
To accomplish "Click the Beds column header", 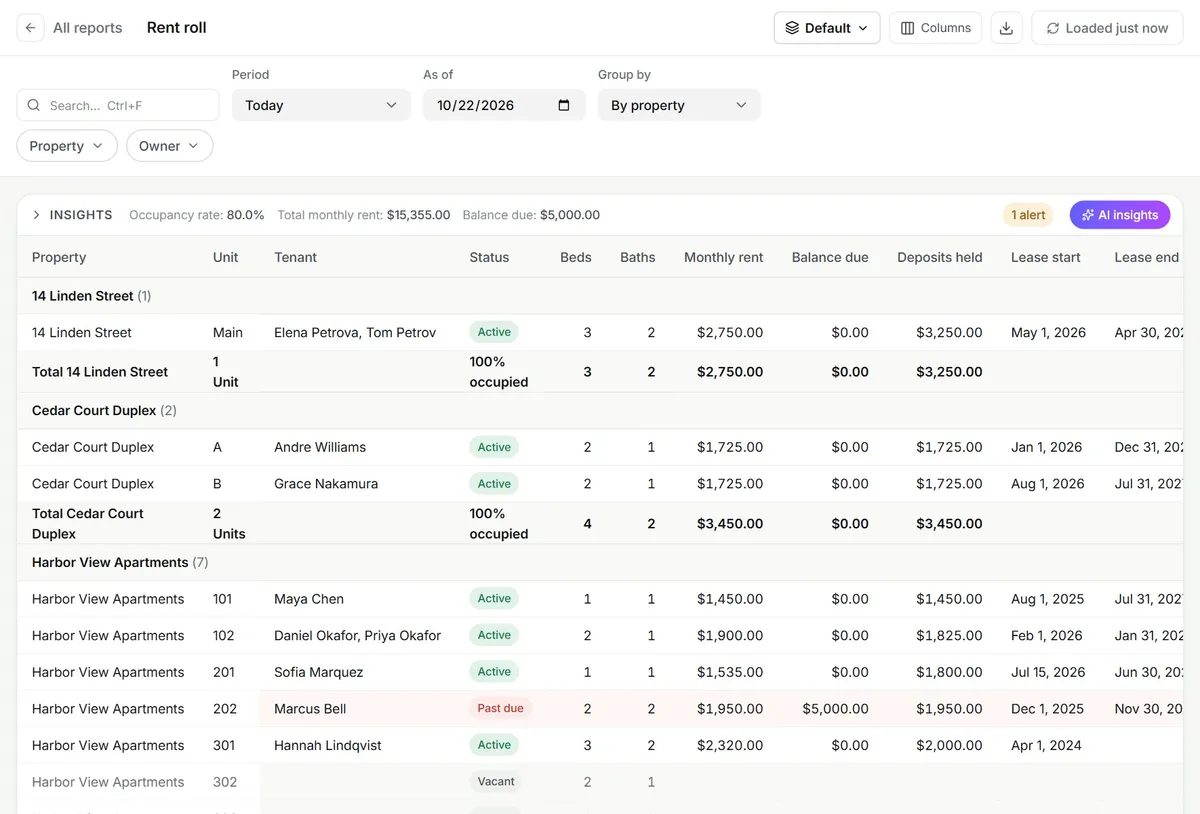I will coord(576,257).
